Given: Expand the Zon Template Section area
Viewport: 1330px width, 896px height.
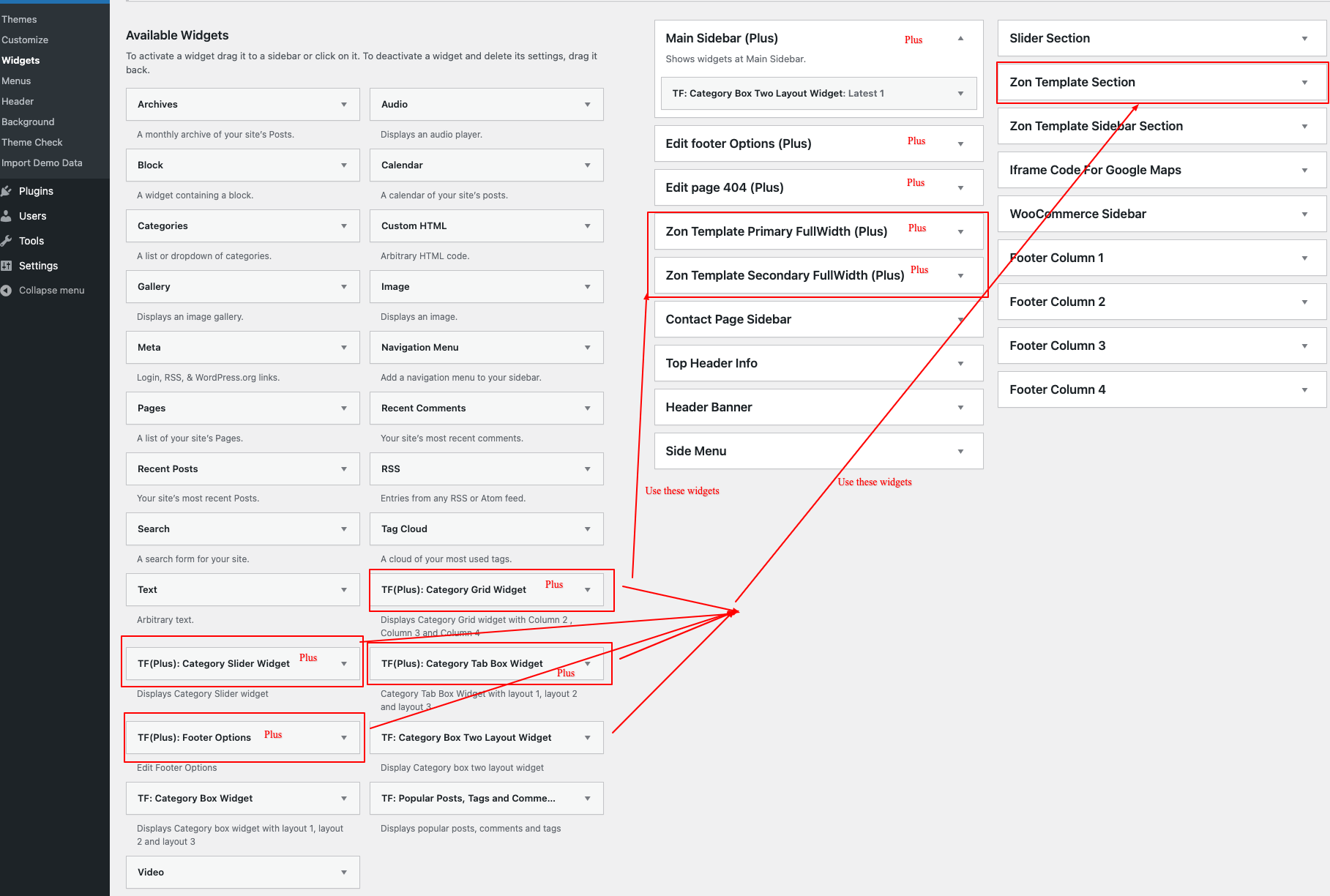Looking at the screenshot, I should click(1304, 83).
